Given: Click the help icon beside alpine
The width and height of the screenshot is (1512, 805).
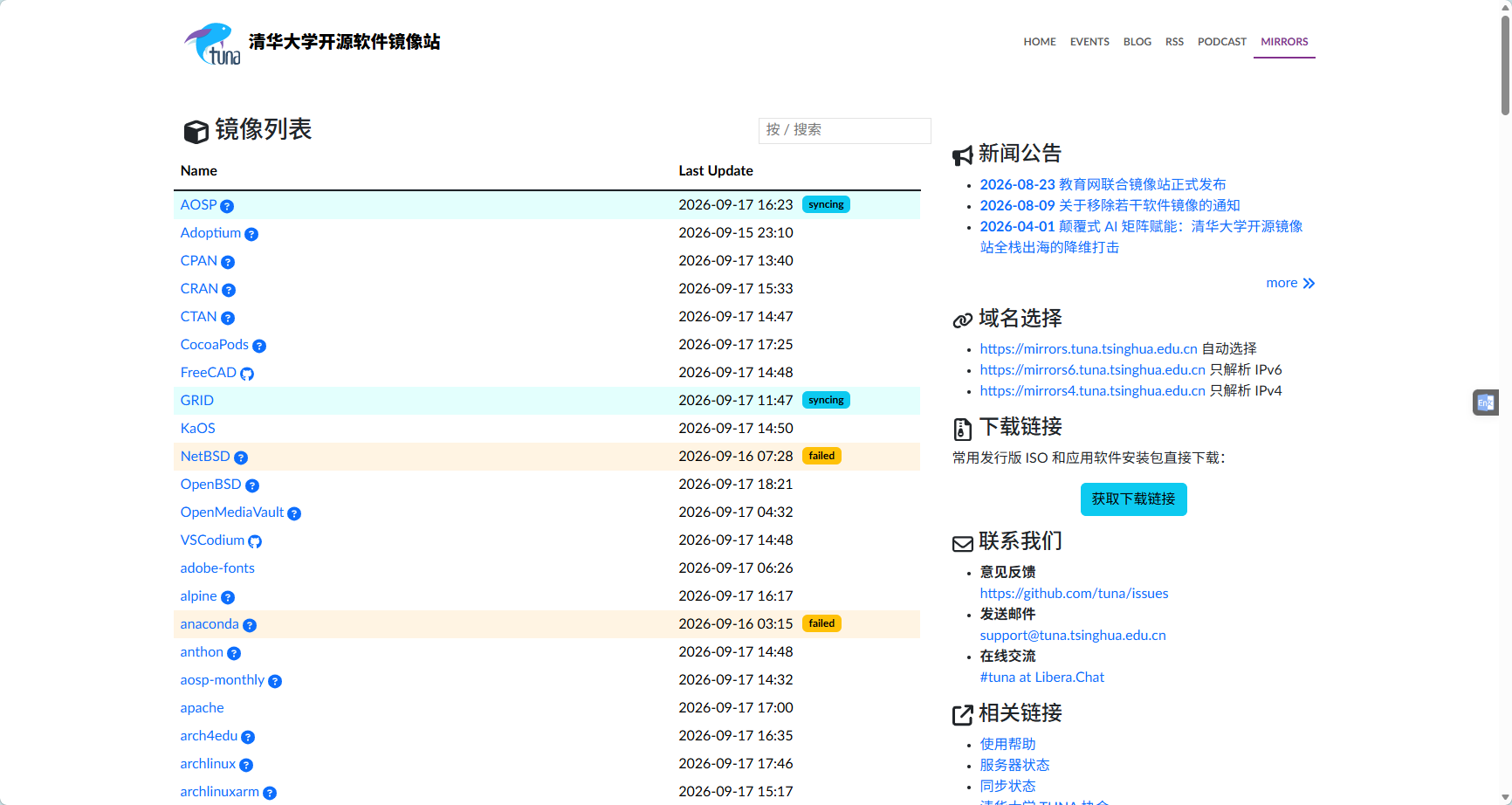Looking at the screenshot, I should [228, 597].
